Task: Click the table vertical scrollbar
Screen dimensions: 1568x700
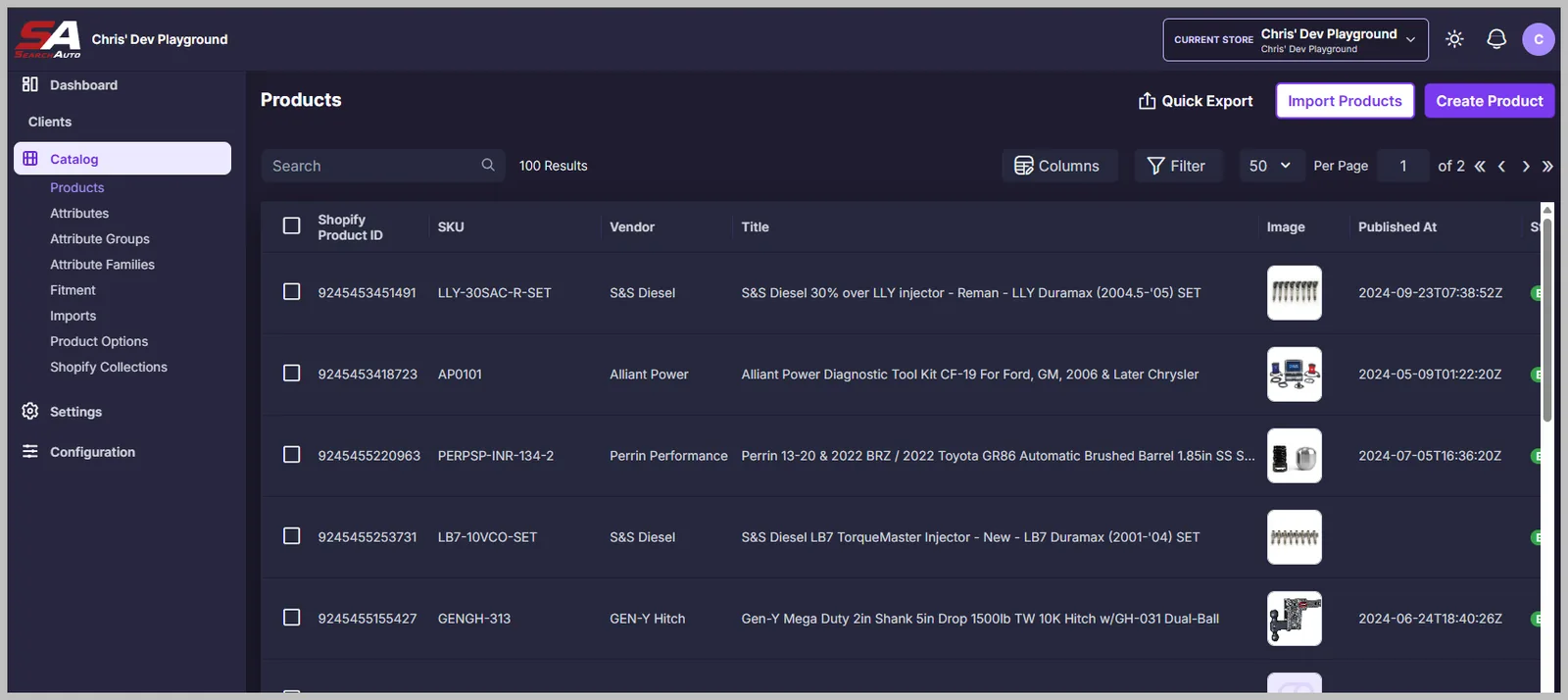Action: coord(1547,319)
